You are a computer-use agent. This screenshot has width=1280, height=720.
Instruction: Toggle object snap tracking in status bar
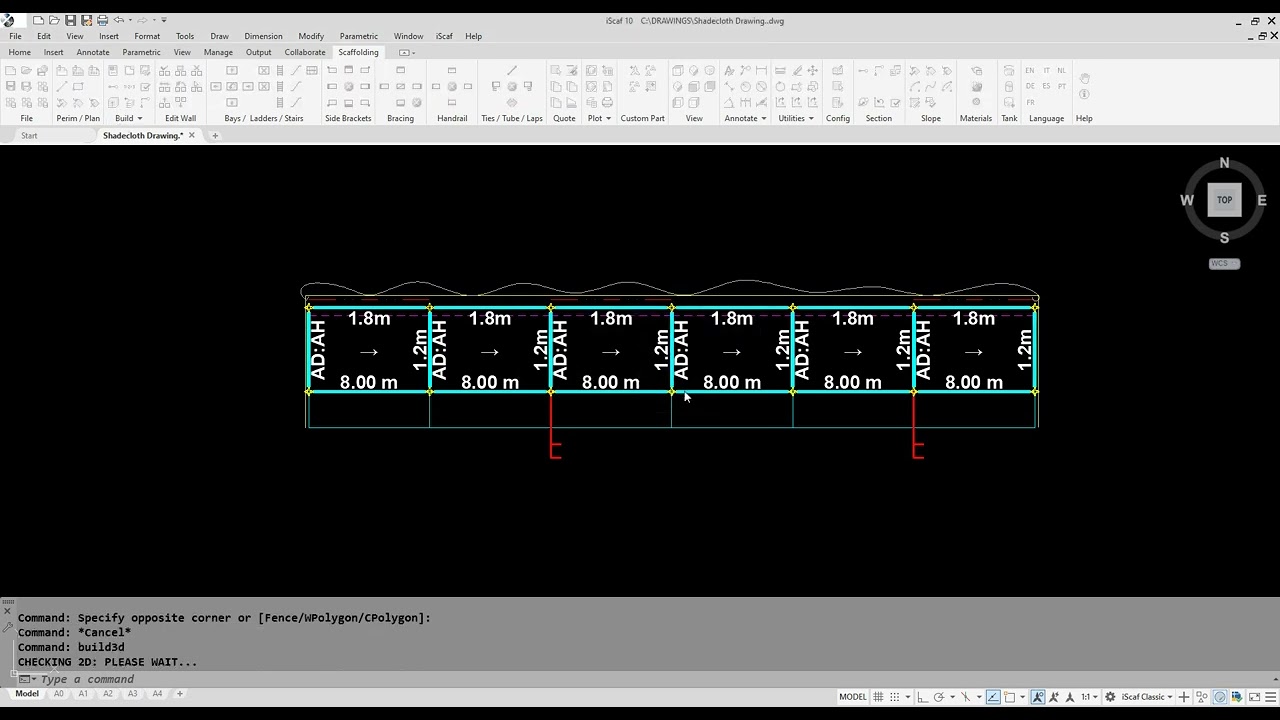click(993, 697)
